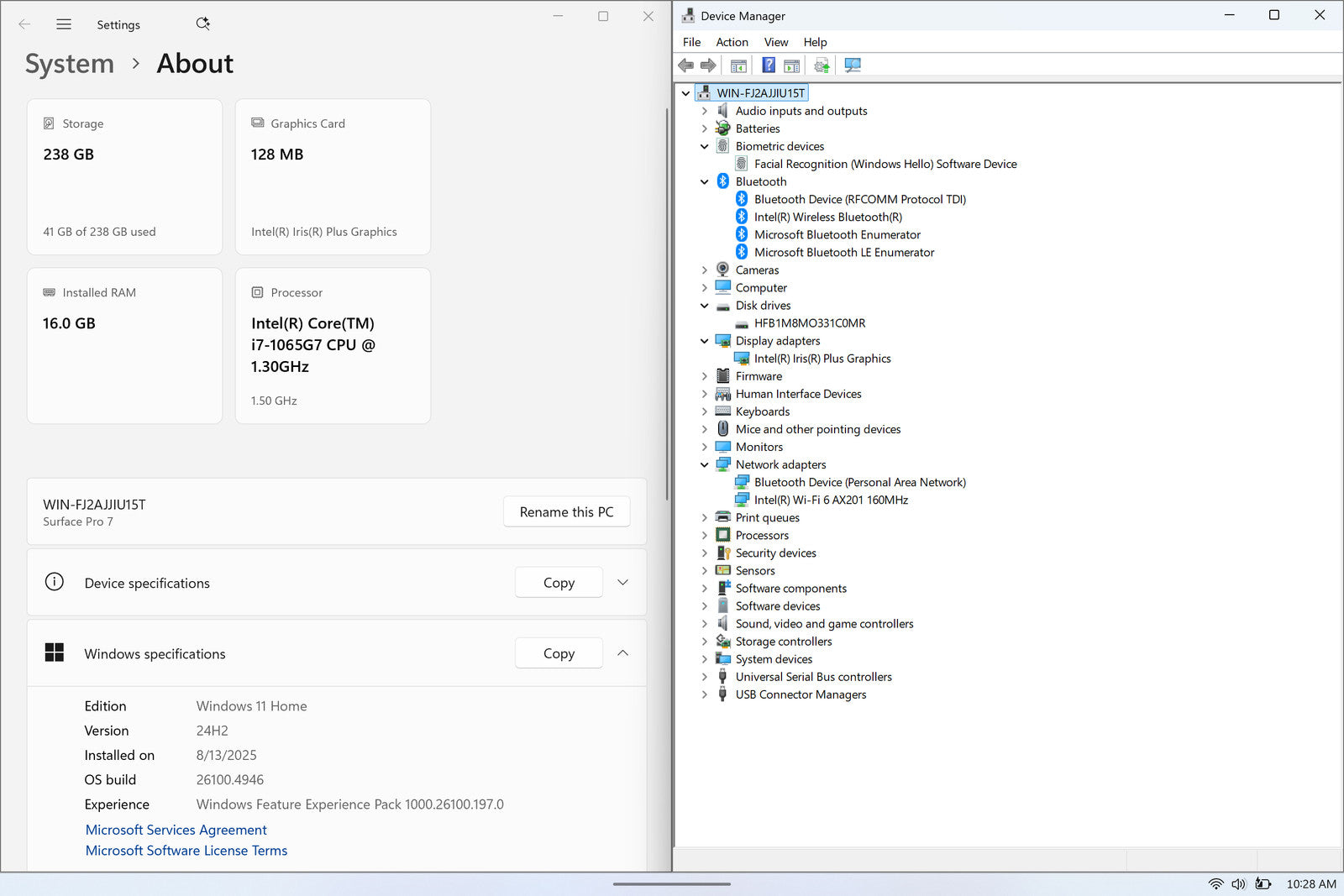The image size is (1344, 896).
Task: Select Bluetooth Device (RFCOMM Protocol TDI)
Action: [860, 199]
